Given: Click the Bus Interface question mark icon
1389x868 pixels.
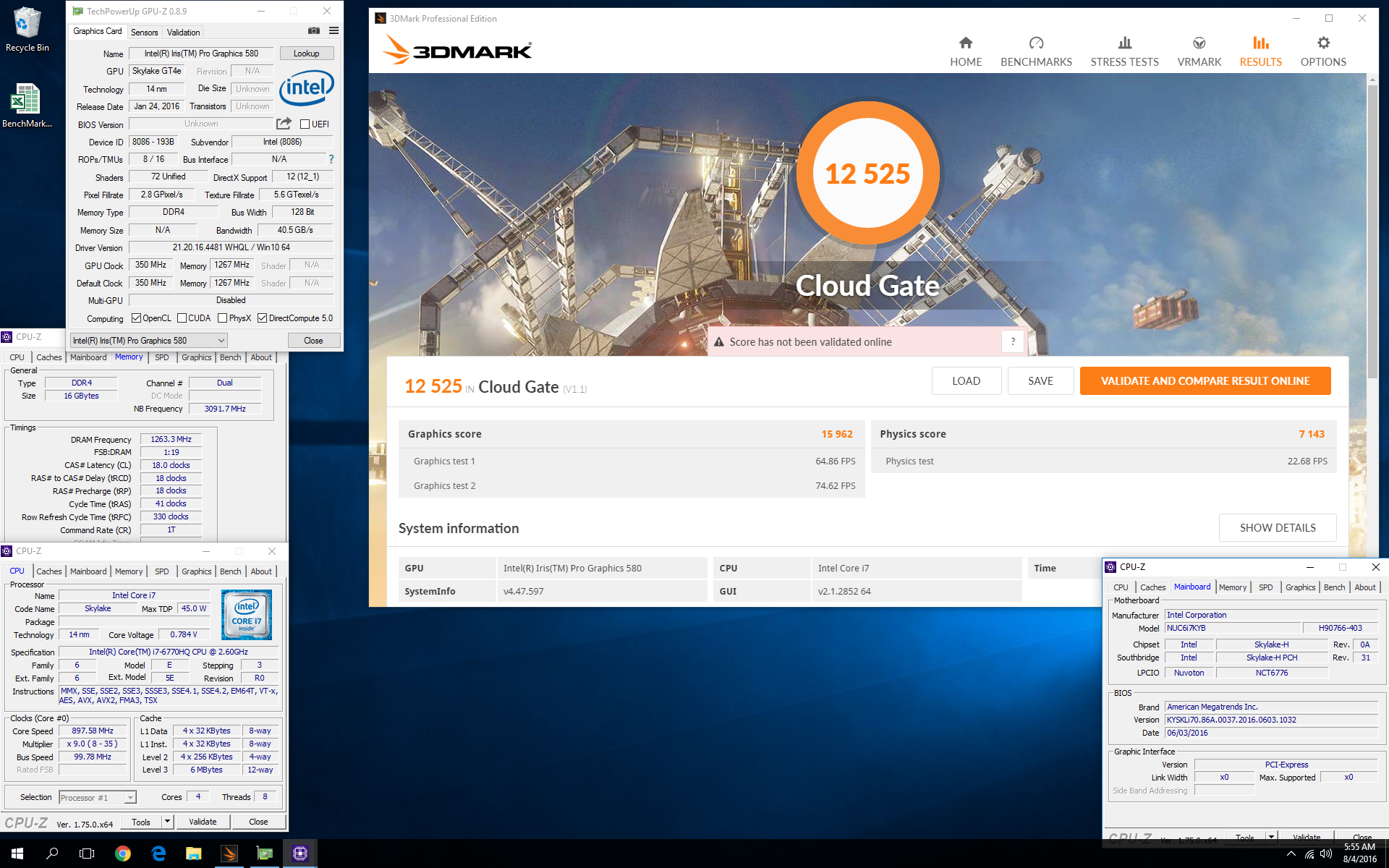Looking at the screenshot, I should 331,159.
